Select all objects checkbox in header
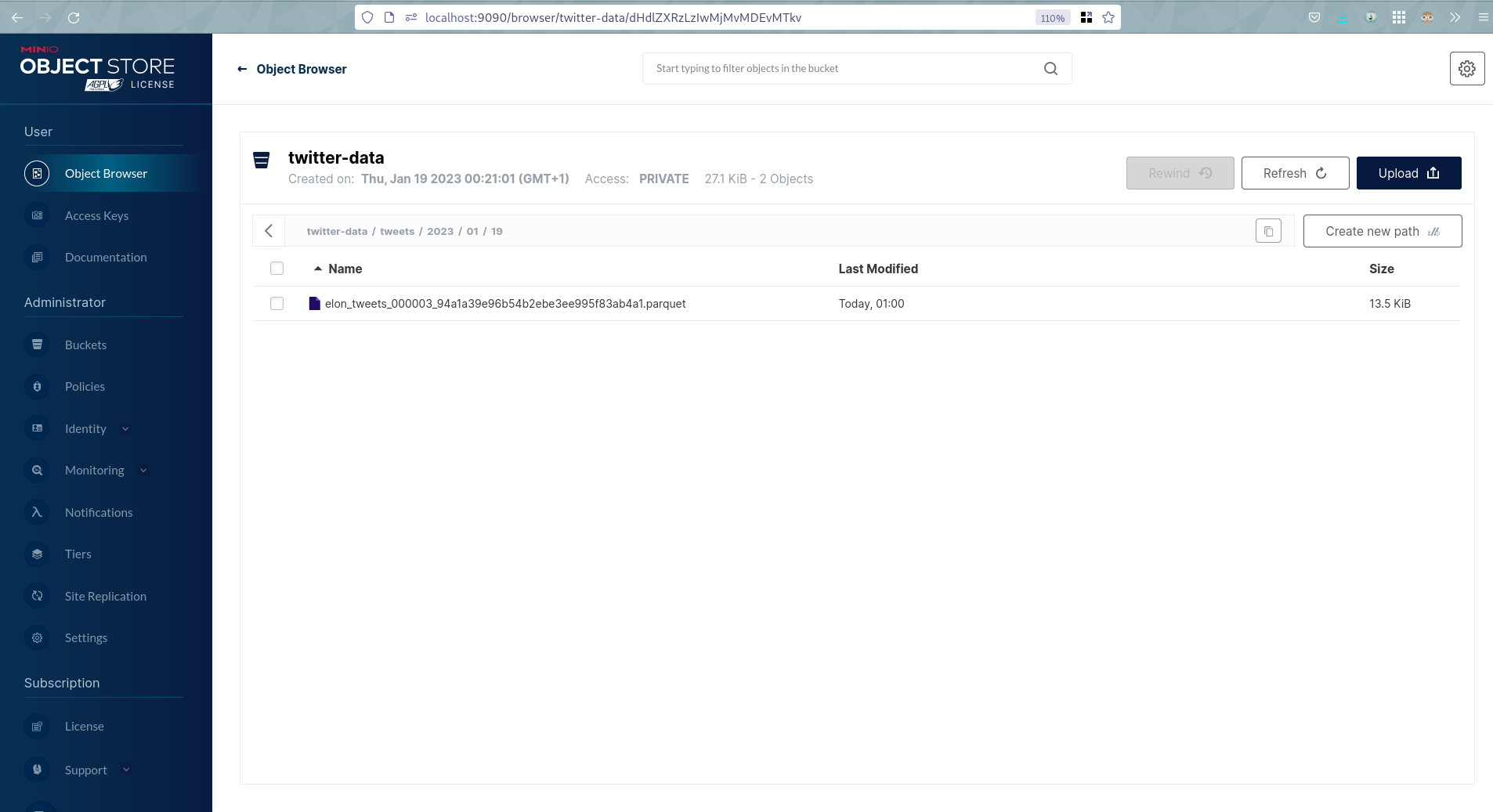The image size is (1493, 812). pos(277,269)
